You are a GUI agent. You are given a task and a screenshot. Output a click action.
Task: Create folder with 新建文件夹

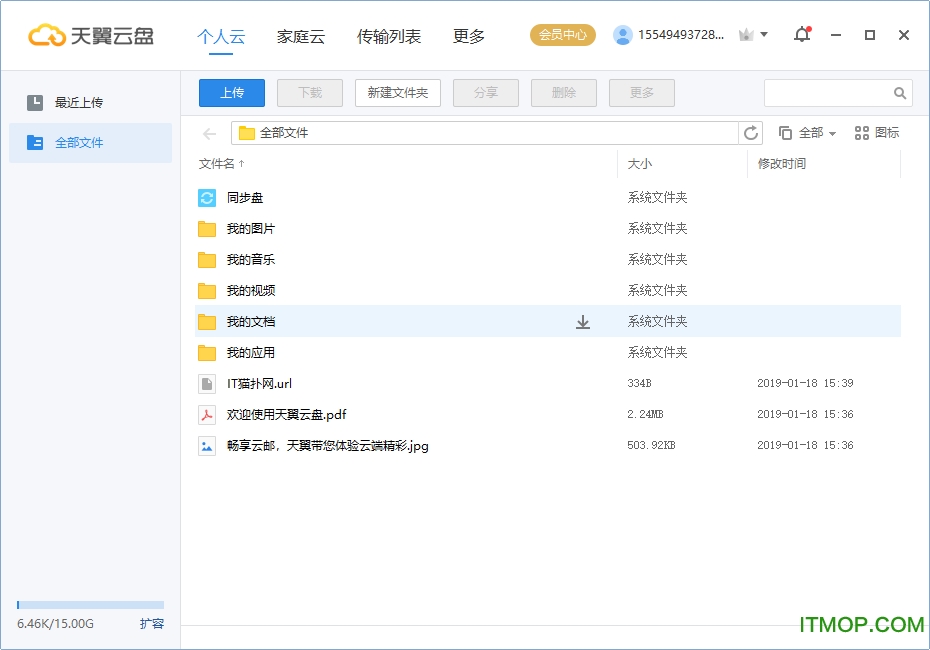pos(398,93)
